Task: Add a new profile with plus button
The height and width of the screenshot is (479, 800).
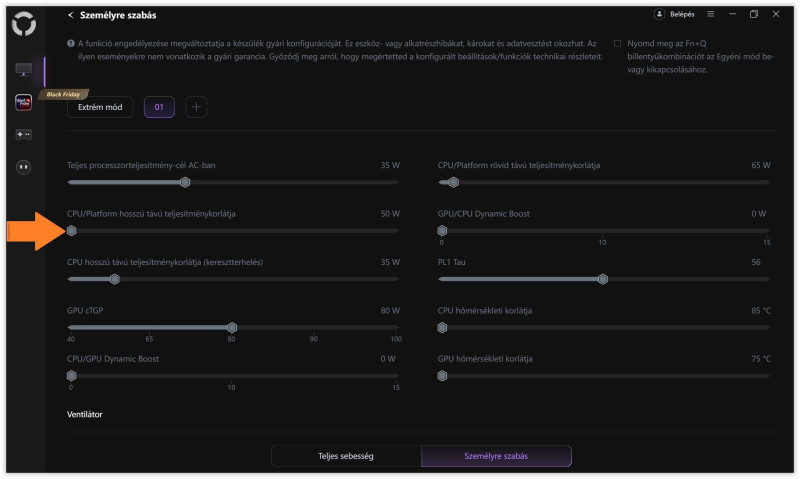Action: pyautogui.click(x=196, y=106)
